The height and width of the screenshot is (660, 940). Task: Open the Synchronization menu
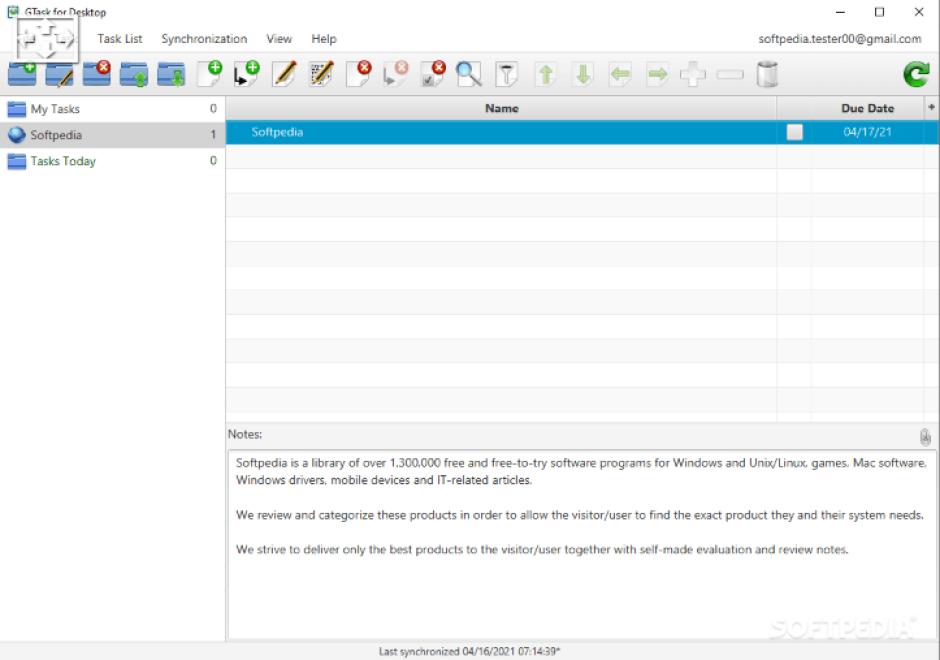204,39
